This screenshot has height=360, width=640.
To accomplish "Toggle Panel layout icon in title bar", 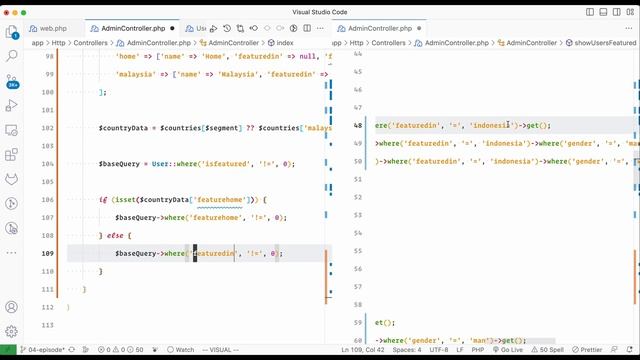I will click(x=603, y=12).
